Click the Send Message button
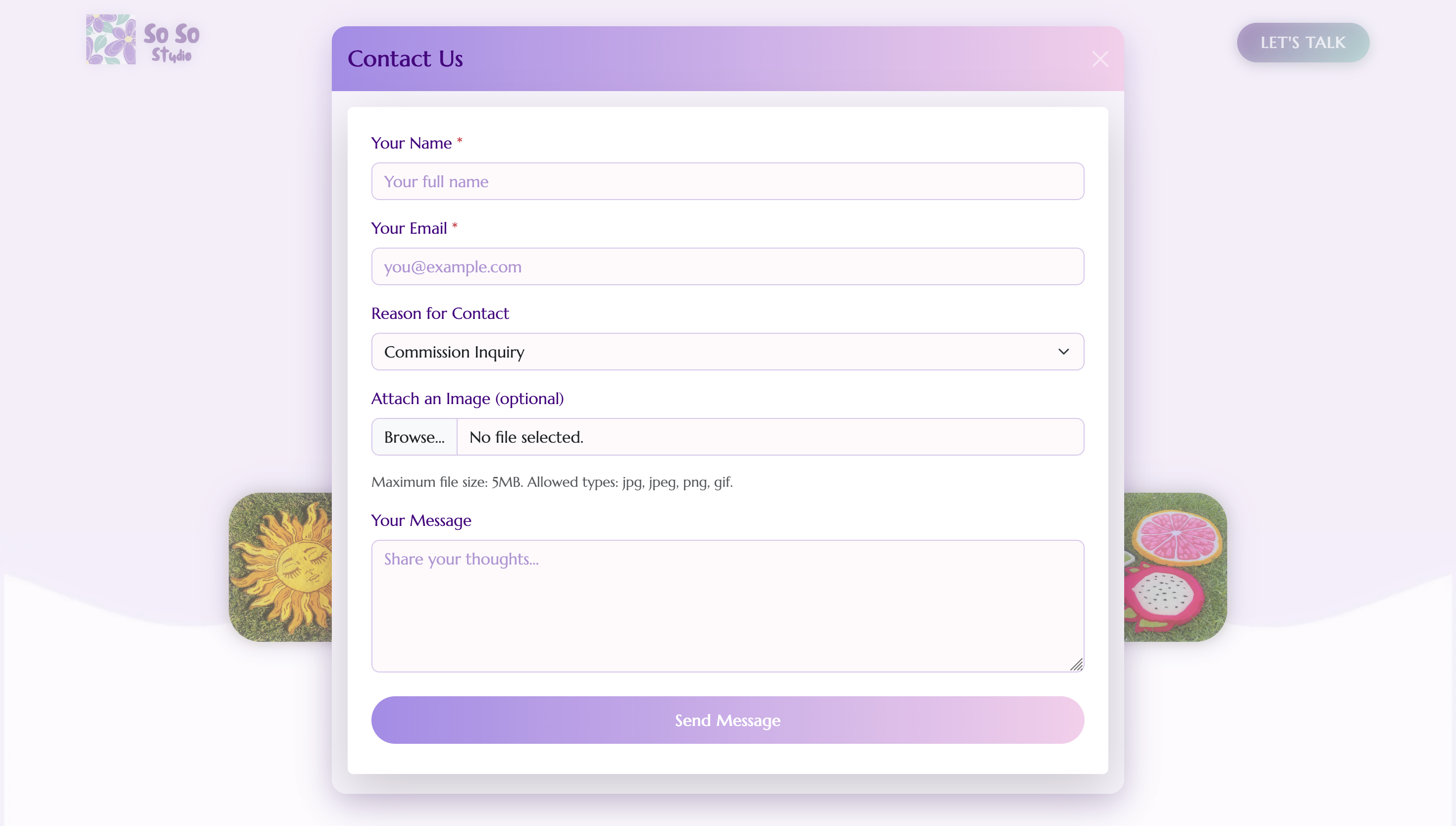The image size is (1456, 826). (x=727, y=720)
